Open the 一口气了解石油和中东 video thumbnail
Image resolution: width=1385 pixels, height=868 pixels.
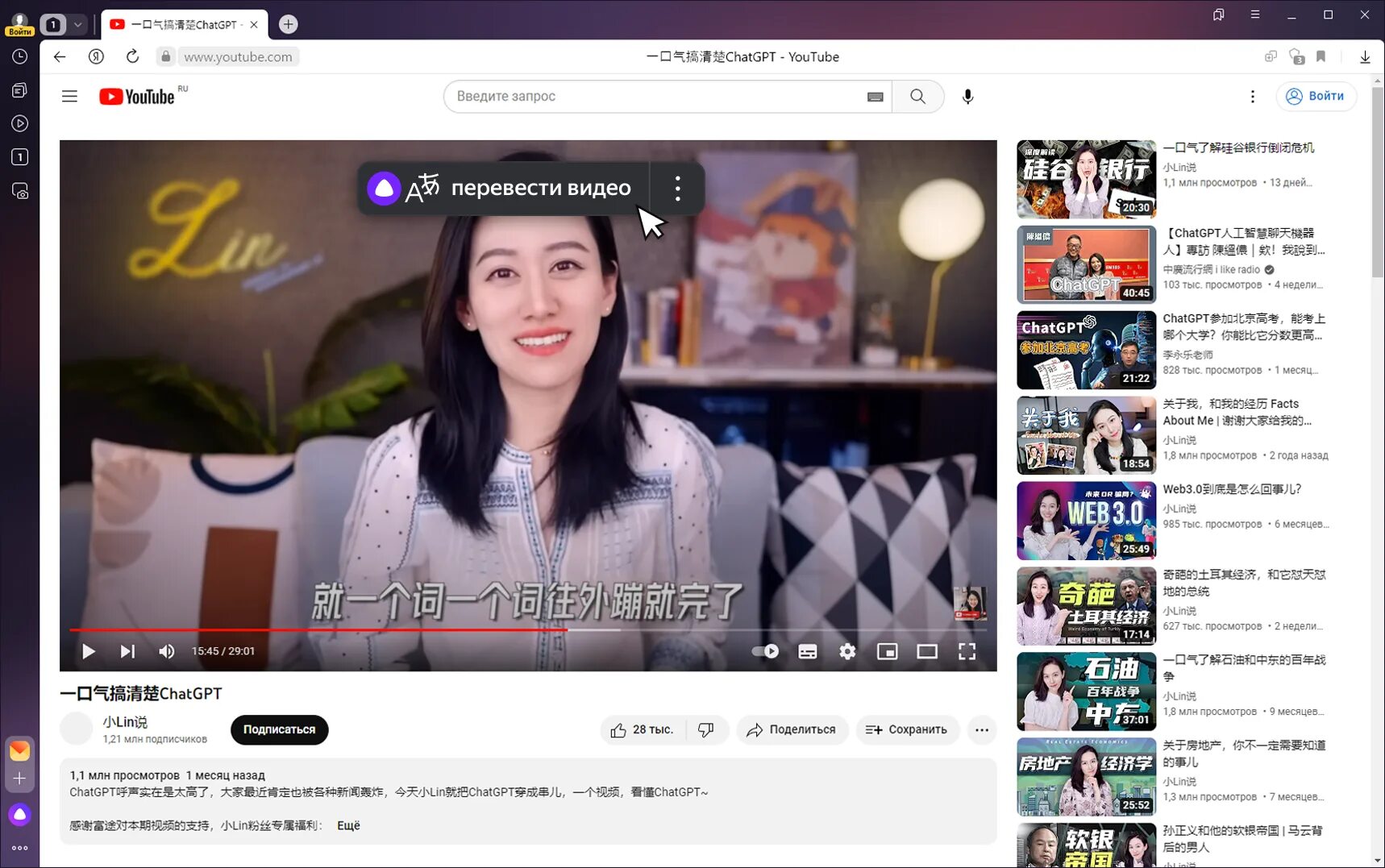[1086, 691]
